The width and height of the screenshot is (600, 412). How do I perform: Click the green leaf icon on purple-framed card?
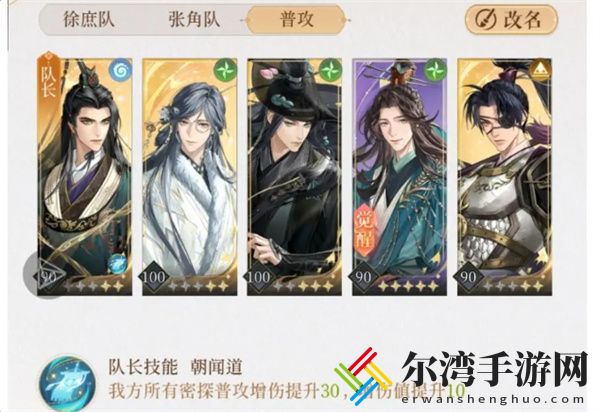(435, 70)
